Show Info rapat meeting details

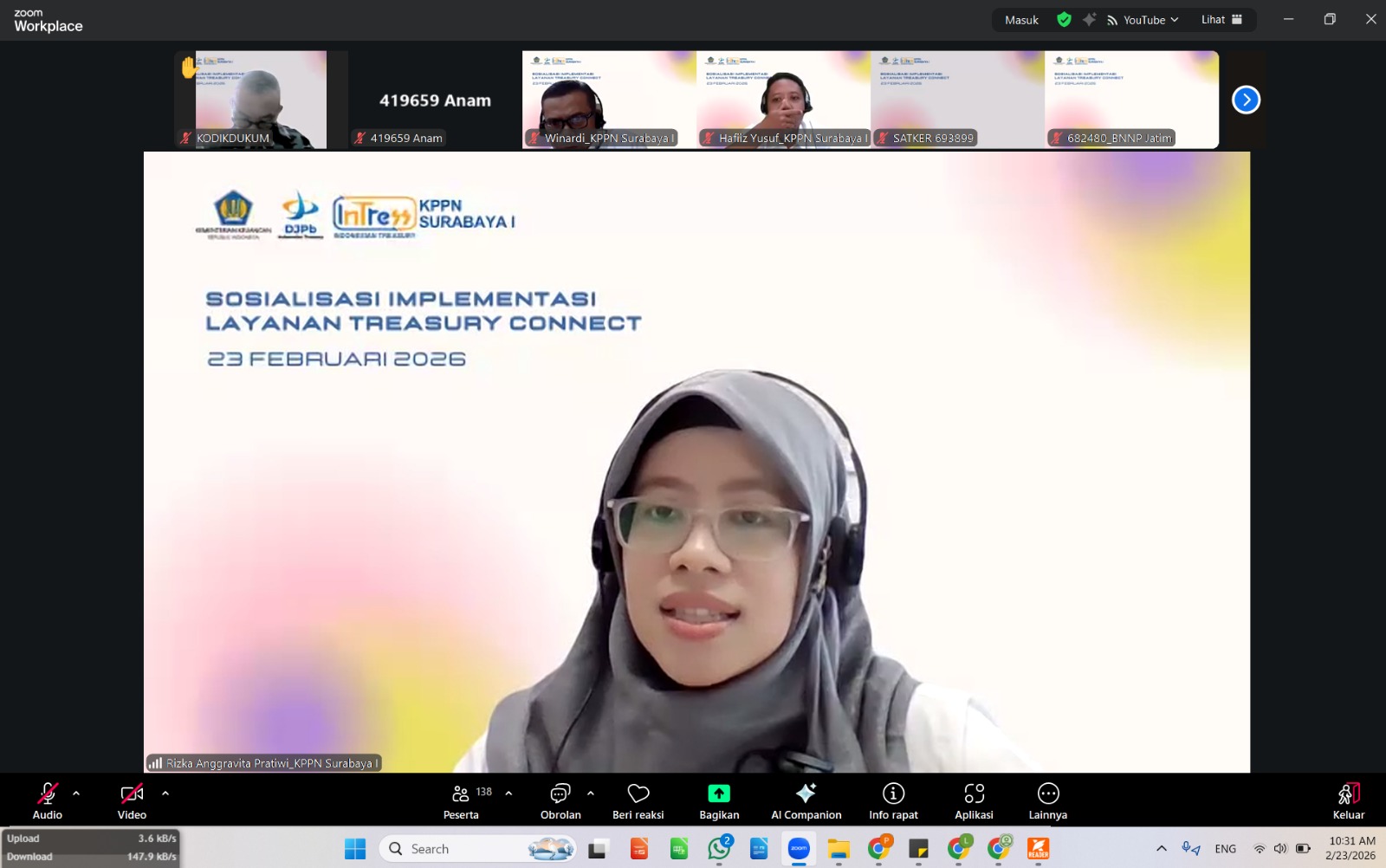[x=893, y=800]
